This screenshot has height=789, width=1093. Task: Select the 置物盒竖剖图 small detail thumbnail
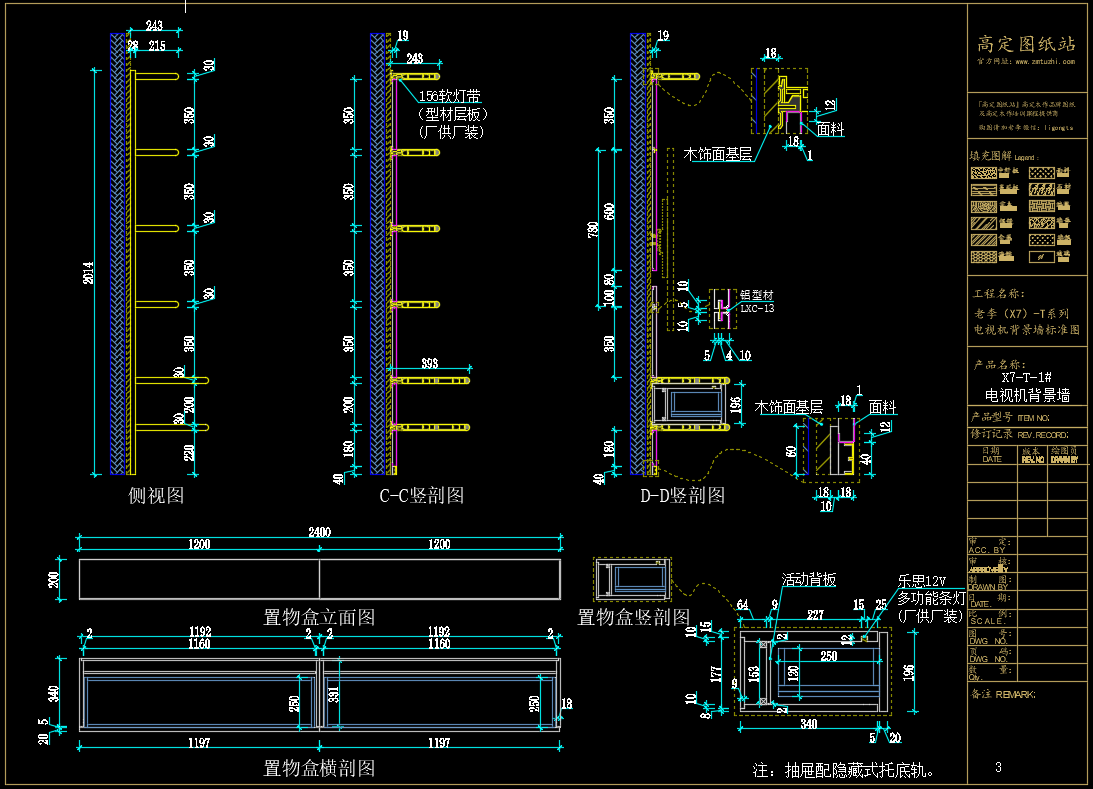click(632, 579)
